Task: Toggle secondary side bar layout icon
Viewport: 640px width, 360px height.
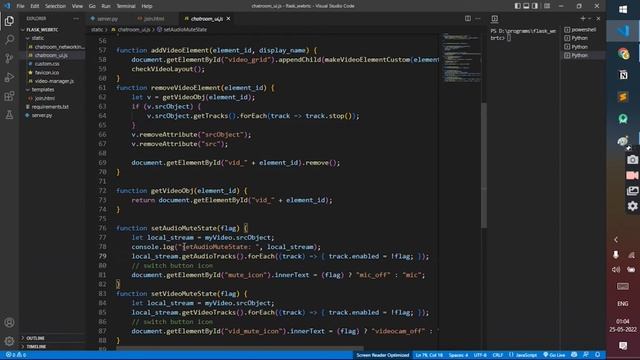Action: click(535, 6)
